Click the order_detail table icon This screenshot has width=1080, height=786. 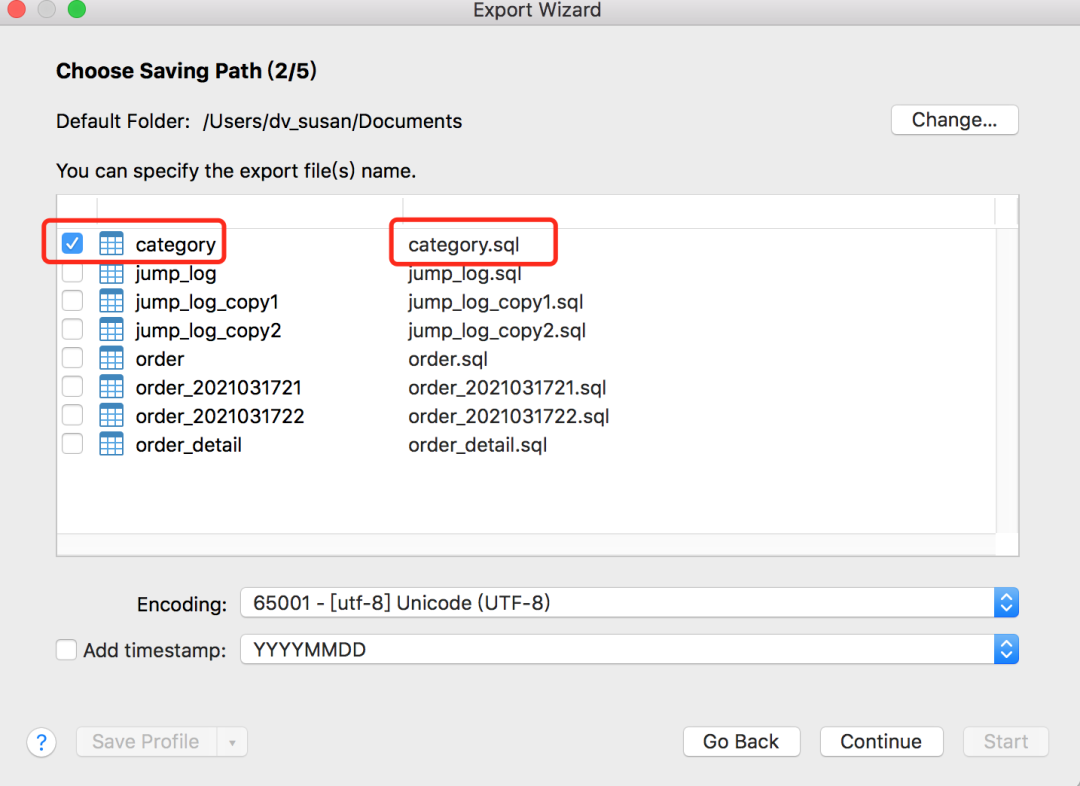pos(111,445)
